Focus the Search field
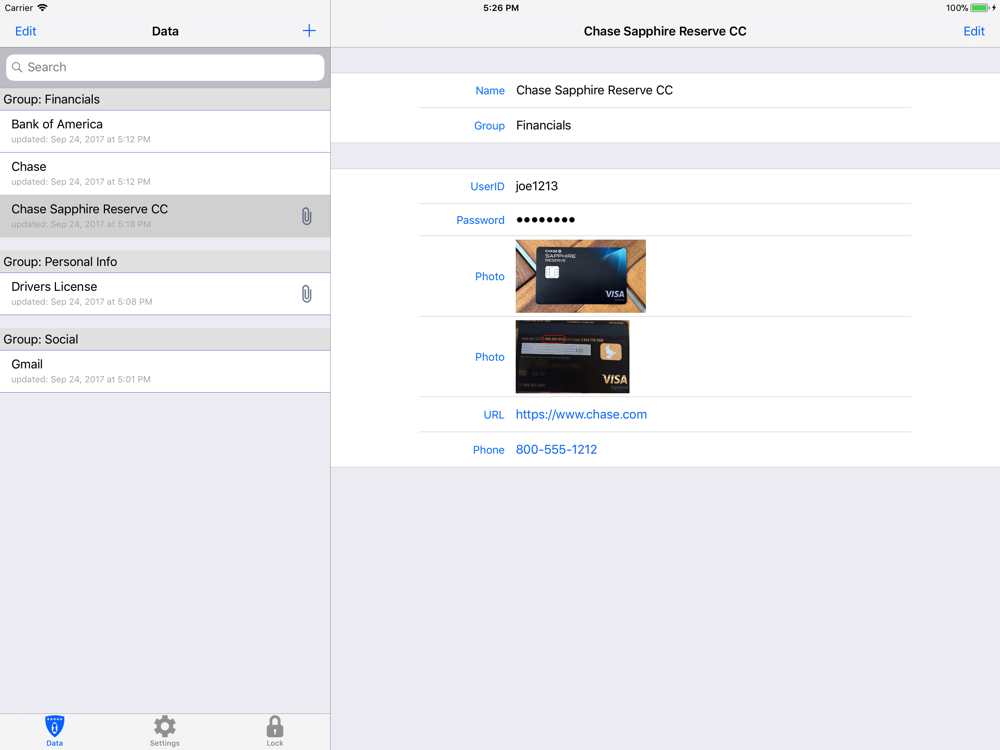The width and height of the screenshot is (1000, 750). click(165, 67)
